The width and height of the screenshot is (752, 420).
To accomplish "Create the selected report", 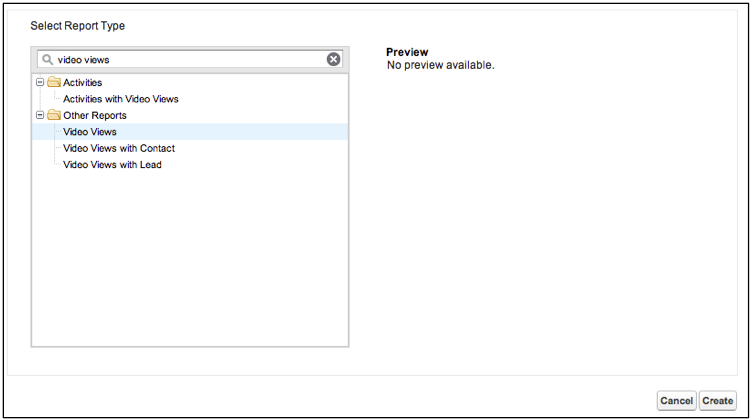I will (x=717, y=401).
